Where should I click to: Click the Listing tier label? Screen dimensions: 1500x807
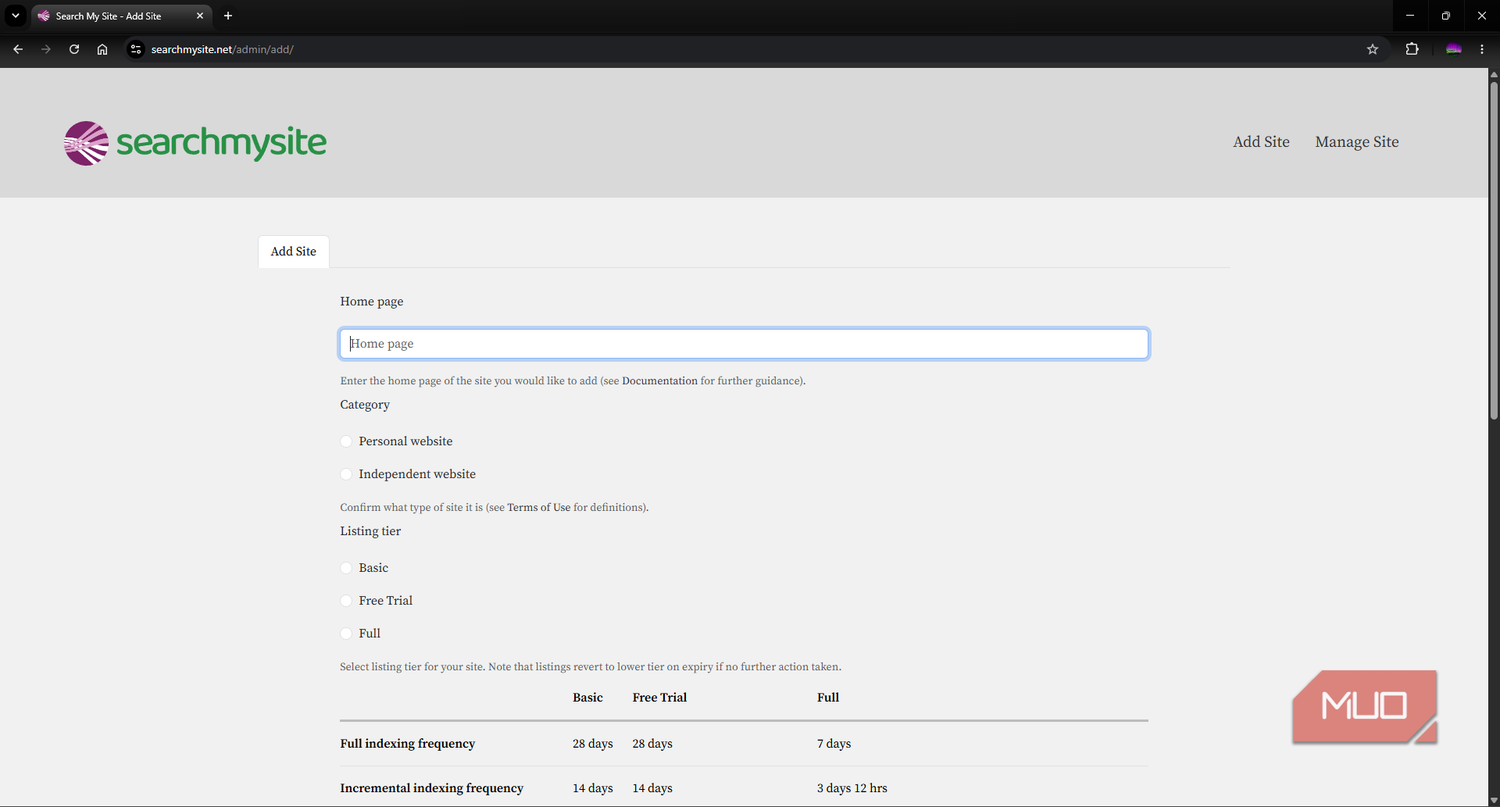click(x=370, y=532)
